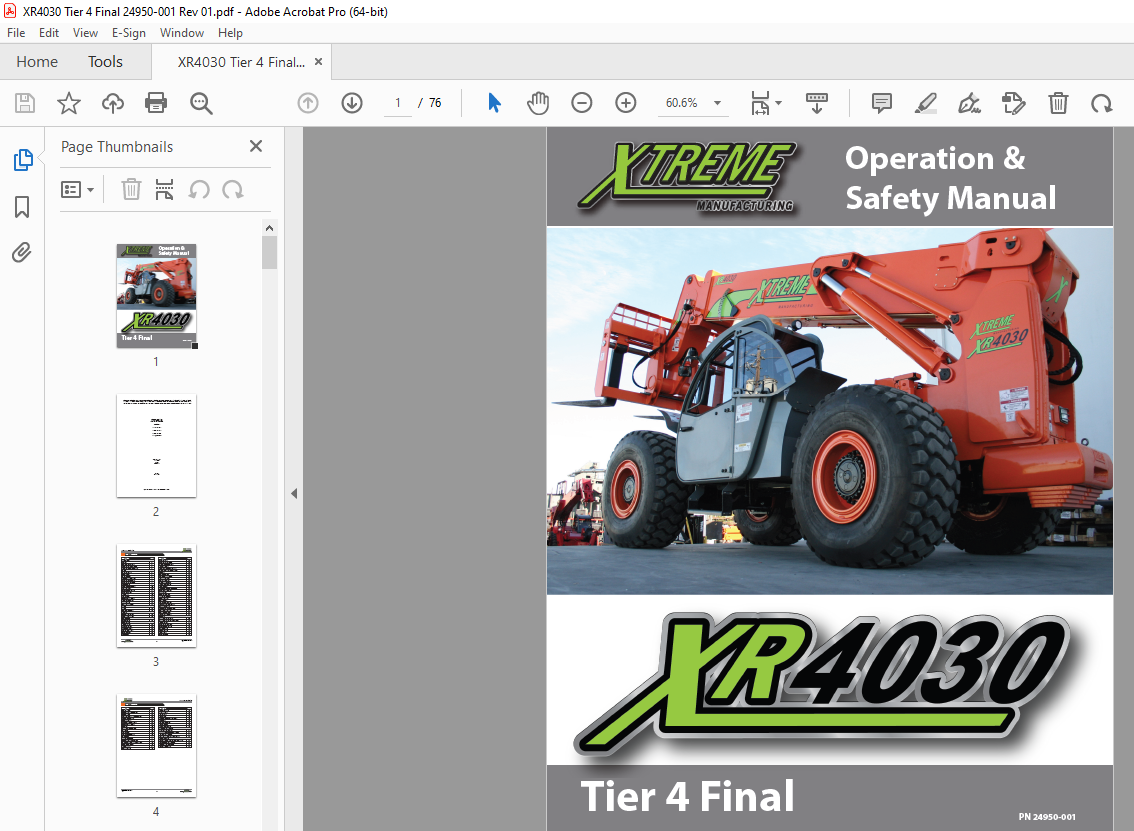Select page 4 thumbnail

coord(156,746)
